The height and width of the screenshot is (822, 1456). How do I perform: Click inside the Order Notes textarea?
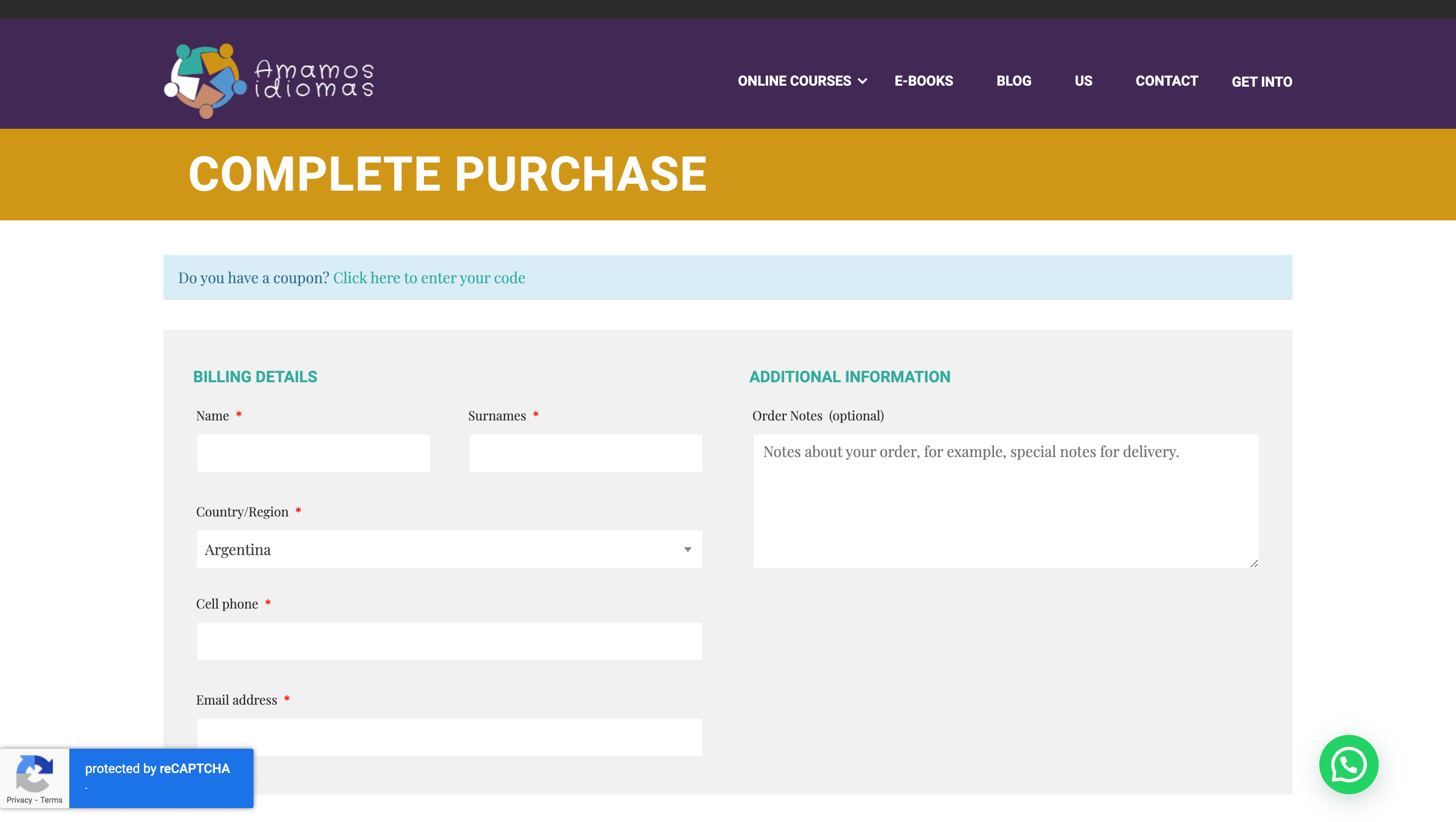point(1005,501)
